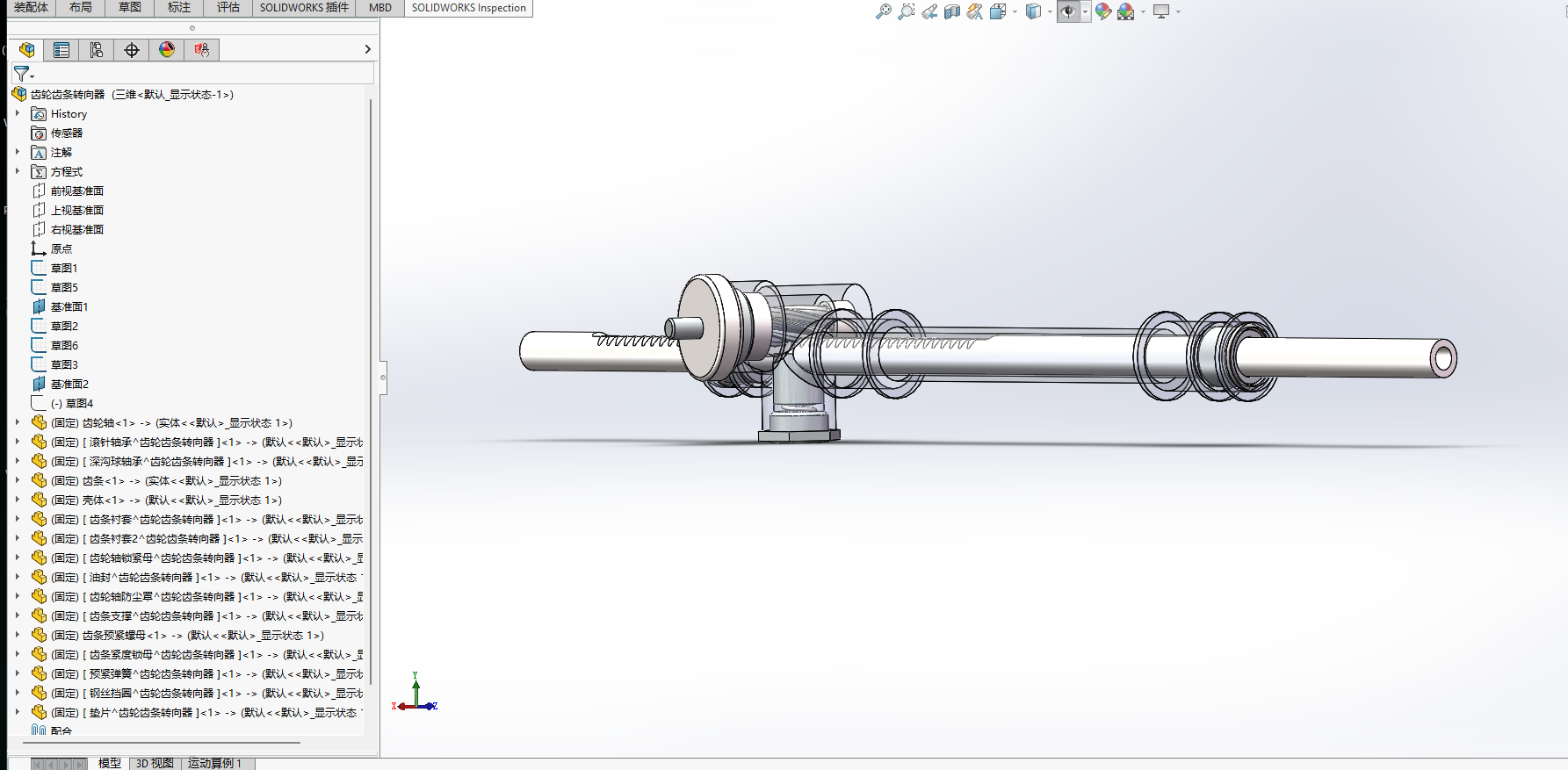Viewport: 1568px width, 770px height.
Task: Open the DisplayManager color ball tab
Action: [x=166, y=50]
